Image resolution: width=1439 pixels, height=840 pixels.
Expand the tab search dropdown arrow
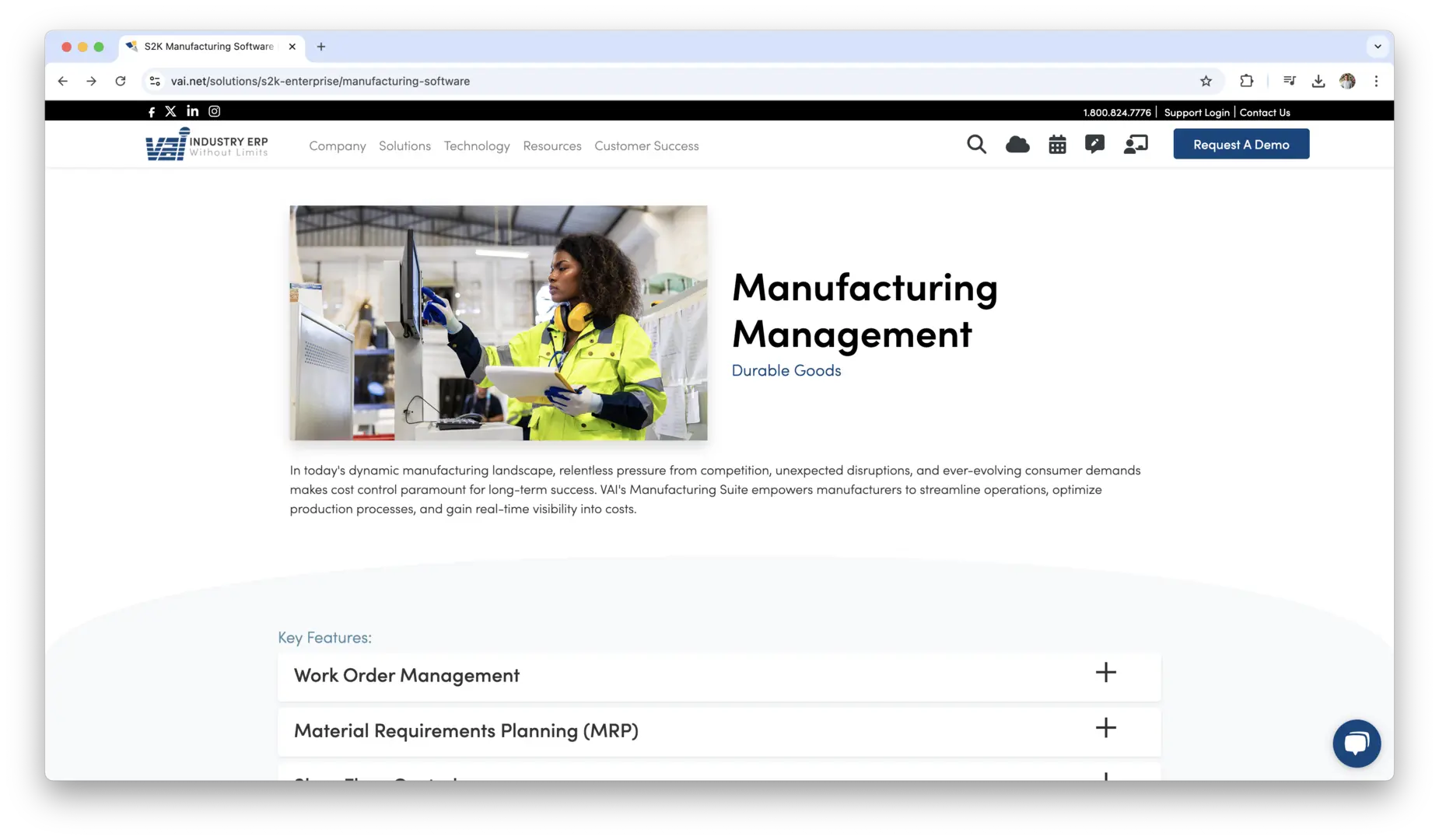point(1378,47)
